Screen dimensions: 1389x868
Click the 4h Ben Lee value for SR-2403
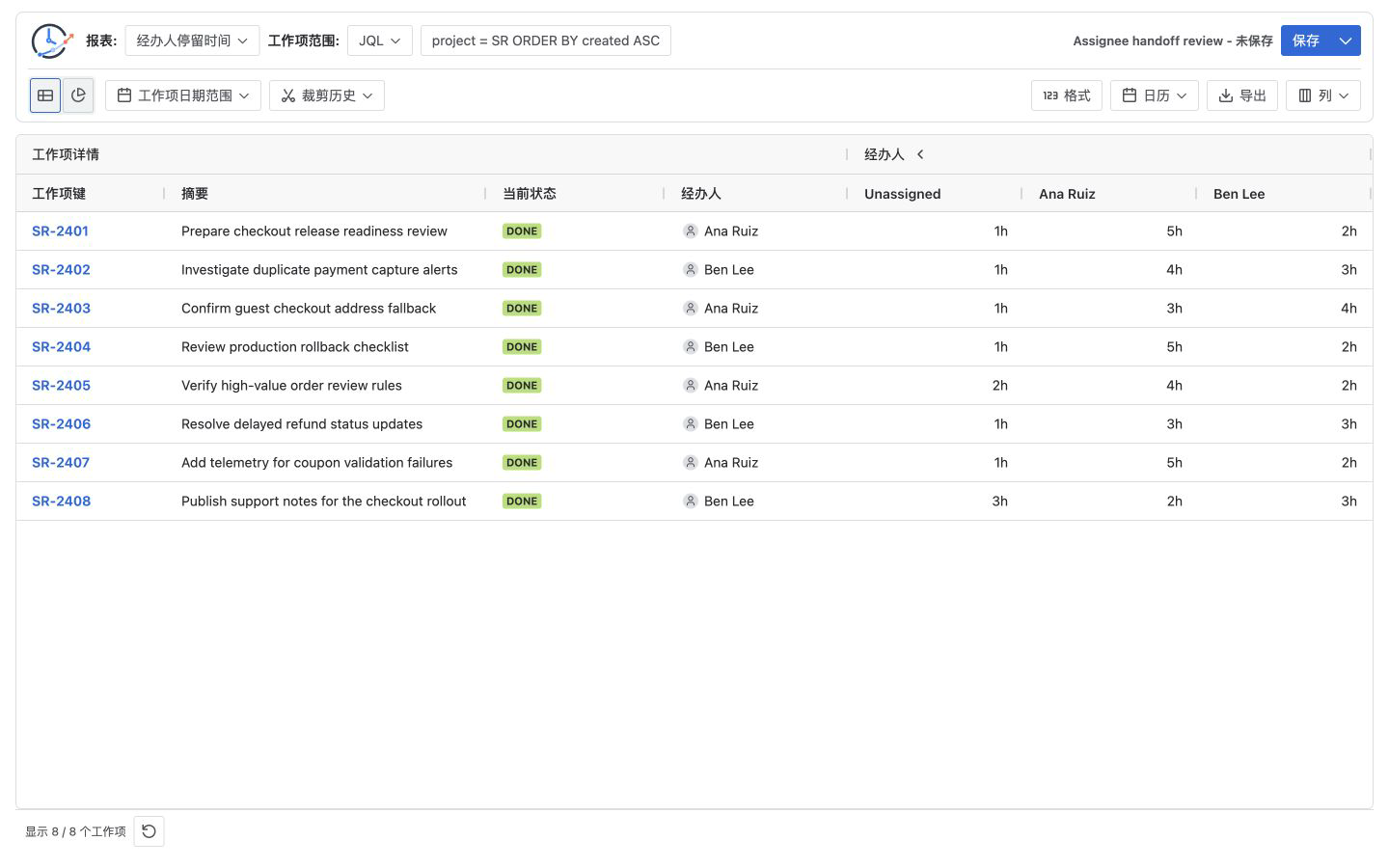point(1348,309)
